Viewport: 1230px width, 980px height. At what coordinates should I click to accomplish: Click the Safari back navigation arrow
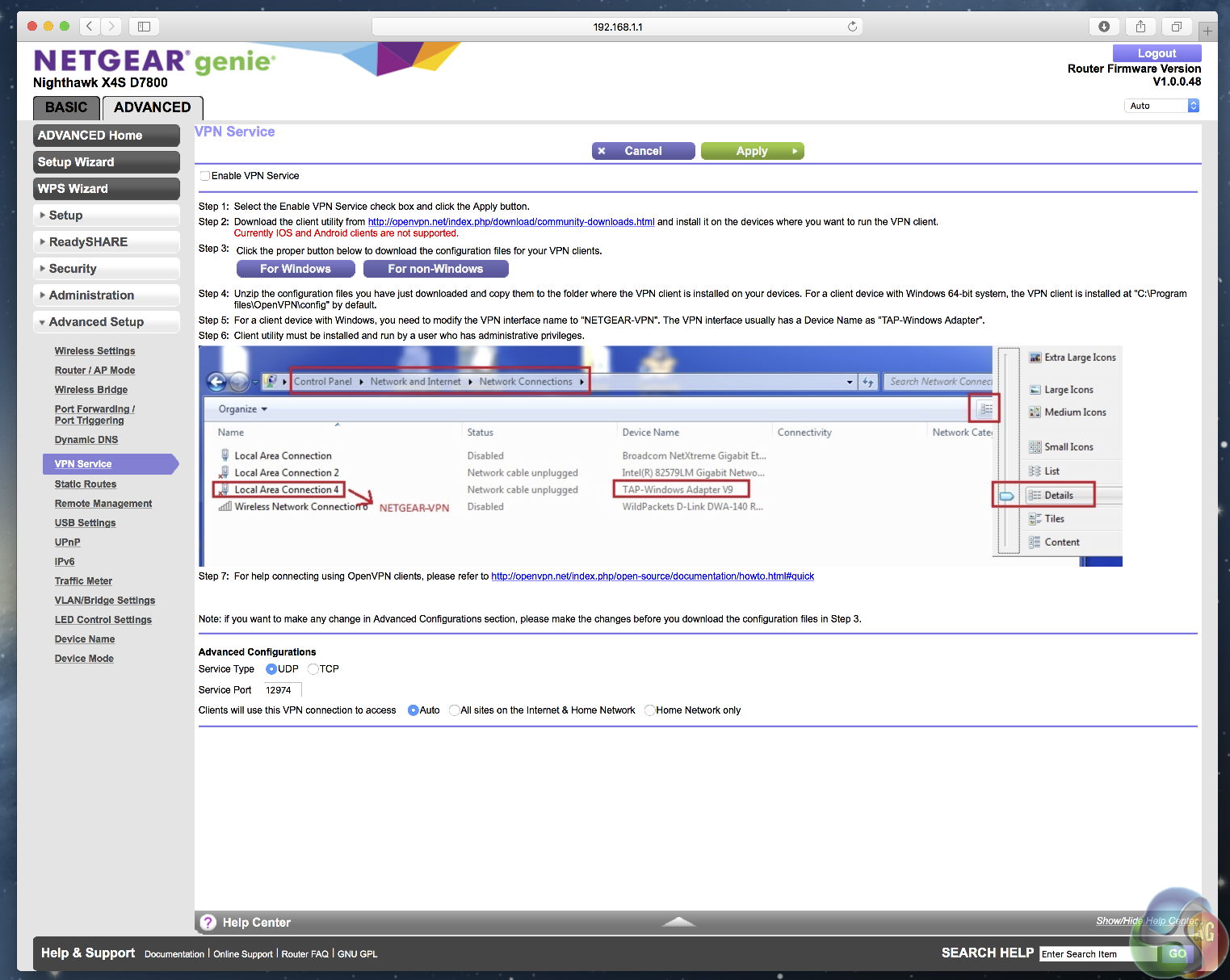(x=90, y=27)
